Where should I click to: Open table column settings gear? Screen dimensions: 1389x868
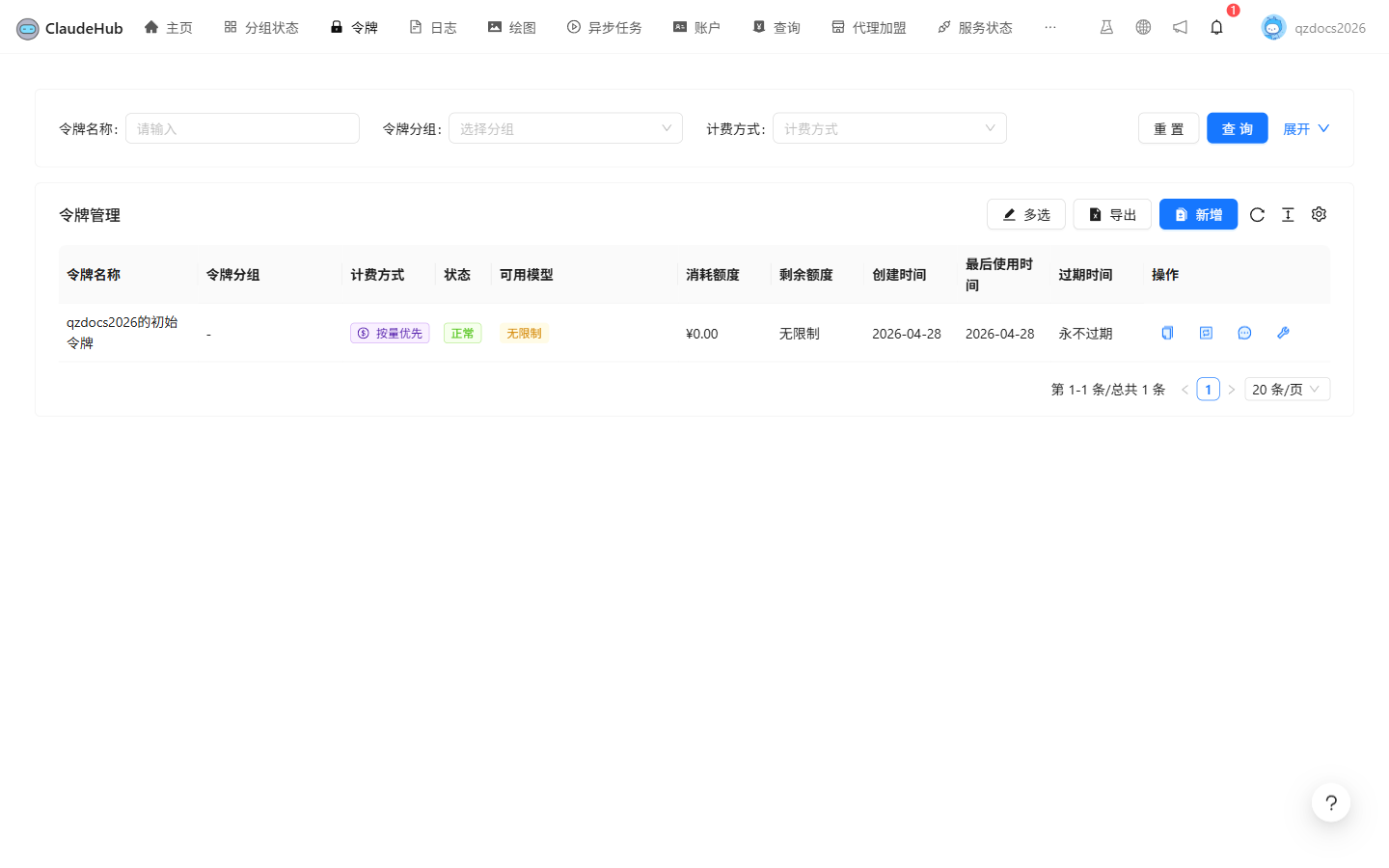tap(1319, 214)
